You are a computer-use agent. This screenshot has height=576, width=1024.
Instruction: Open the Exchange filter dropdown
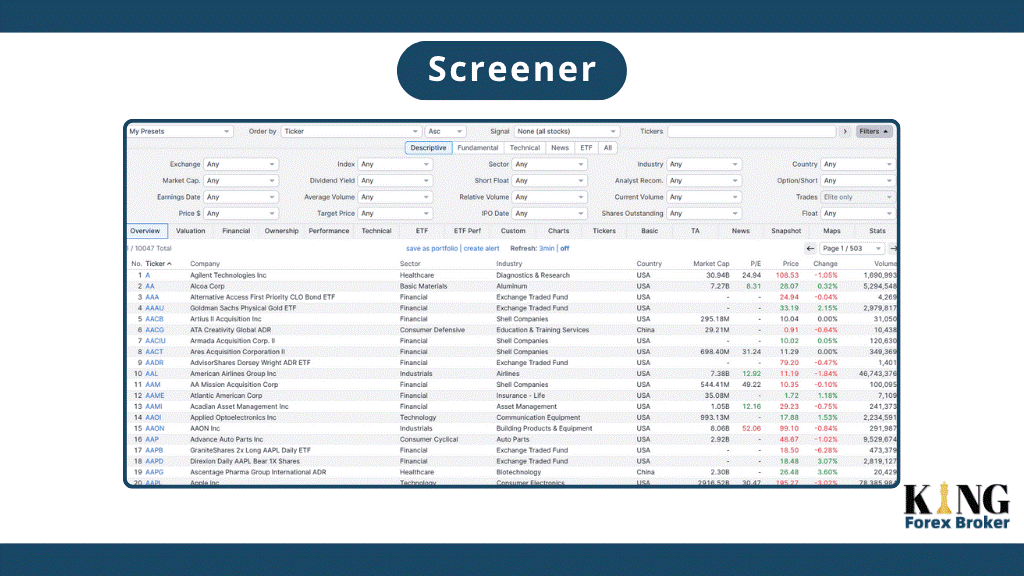coord(241,164)
